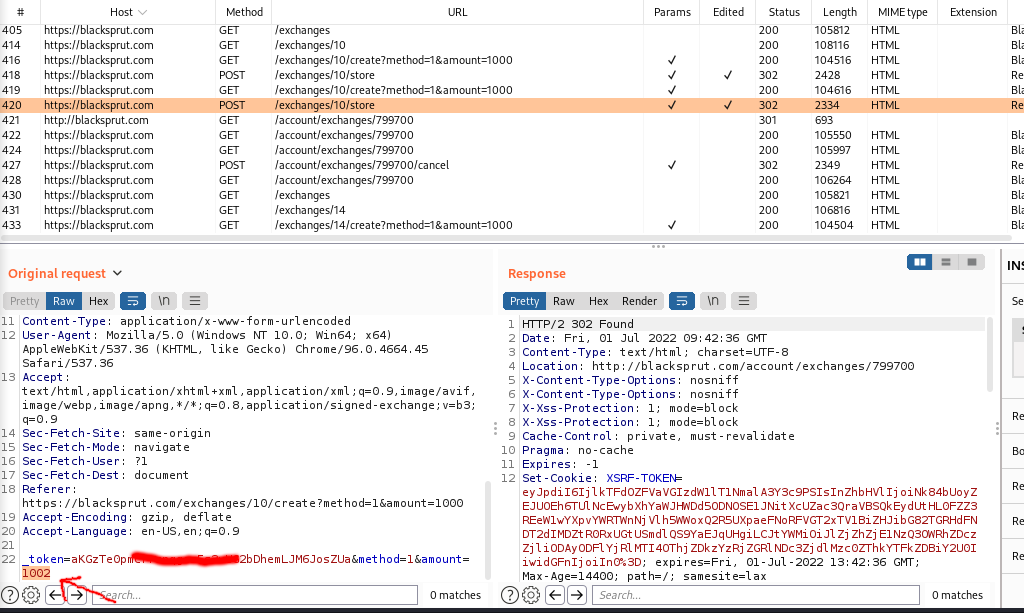Open request search settings gear
Screen dimensions: 1024x613
[31, 595]
